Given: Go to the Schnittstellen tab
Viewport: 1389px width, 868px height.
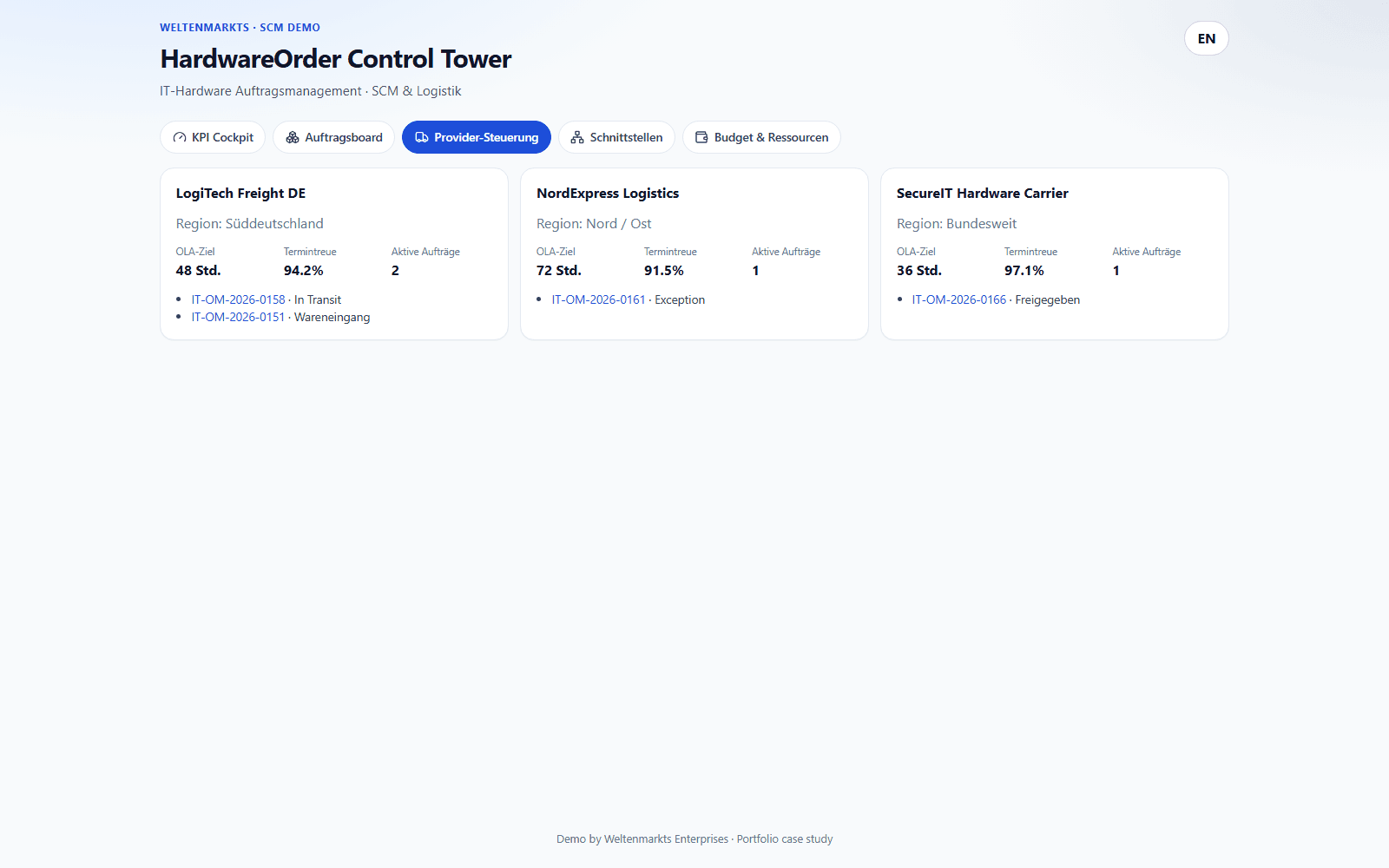Looking at the screenshot, I should pos(616,137).
